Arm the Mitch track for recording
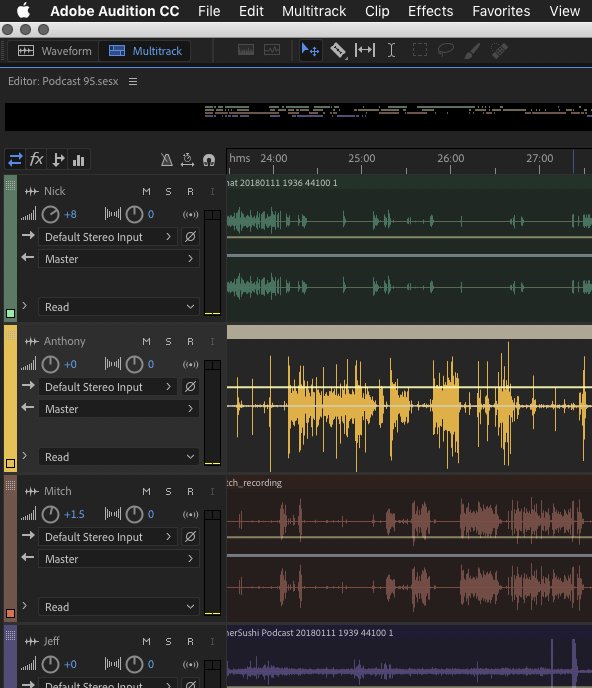 [190, 492]
